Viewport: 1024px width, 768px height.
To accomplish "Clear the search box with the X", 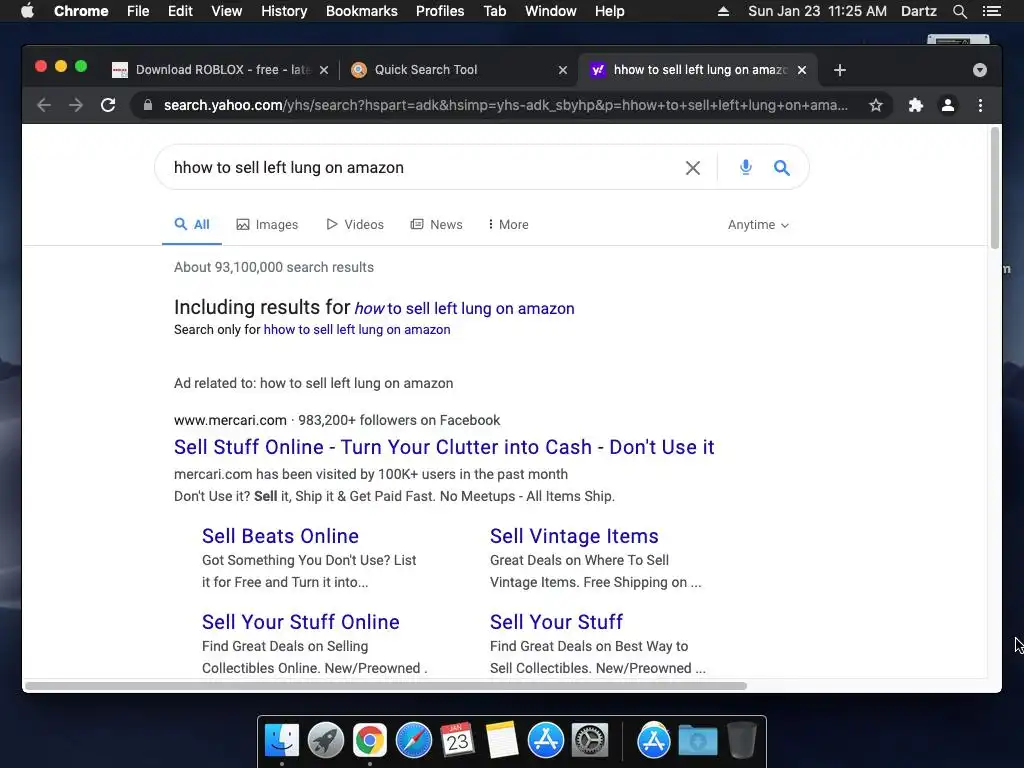I will 693,168.
